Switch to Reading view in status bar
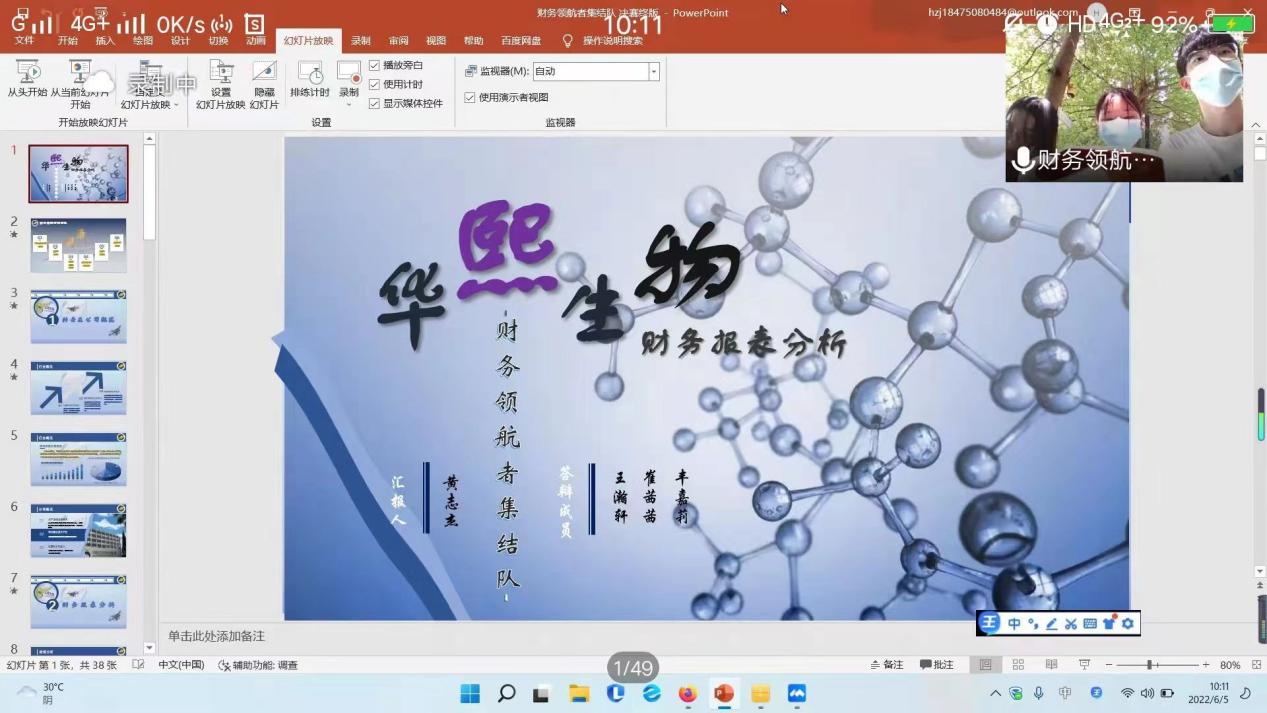 (1051, 665)
